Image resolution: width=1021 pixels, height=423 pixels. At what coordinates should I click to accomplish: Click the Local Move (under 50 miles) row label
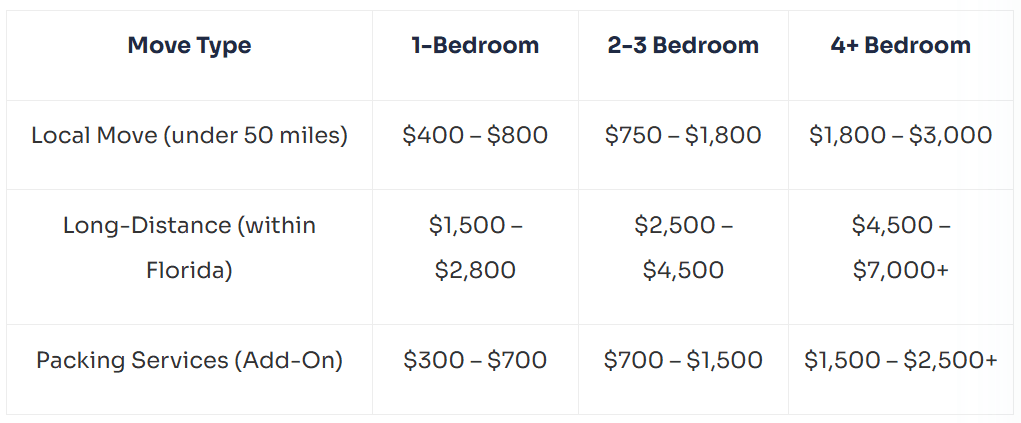[x=189, y=135]
